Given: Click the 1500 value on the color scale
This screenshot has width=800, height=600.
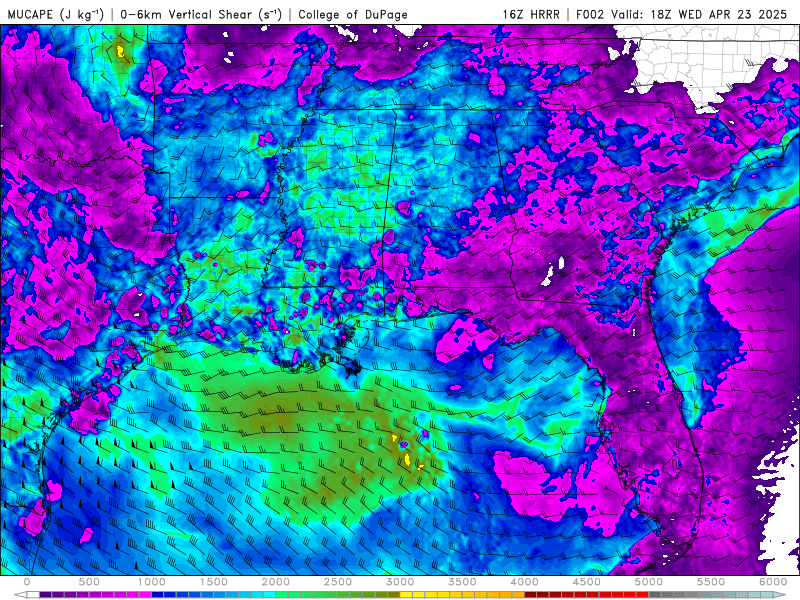Looking at the screenshot, I should click(213, 582).
